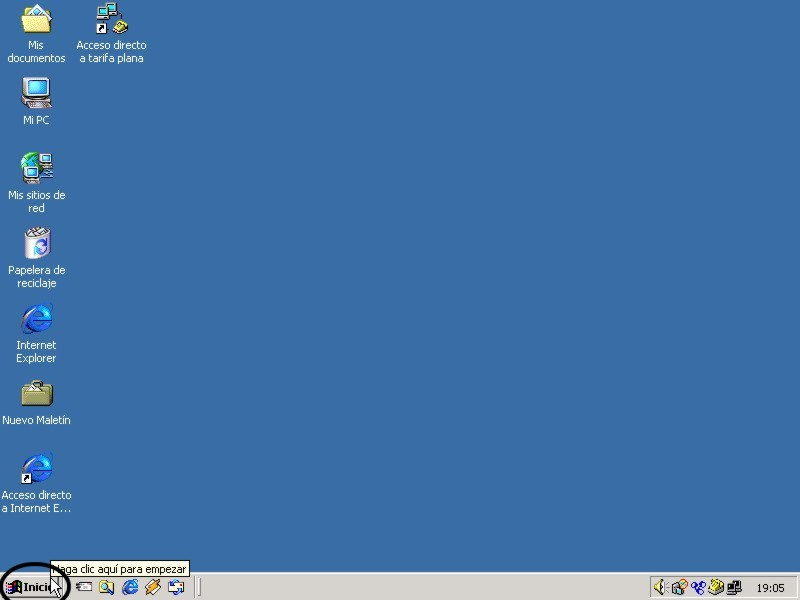Viewport: 800px width, 600px height.
Task: Select the Mis sitios de red icon
Action: 36,183
